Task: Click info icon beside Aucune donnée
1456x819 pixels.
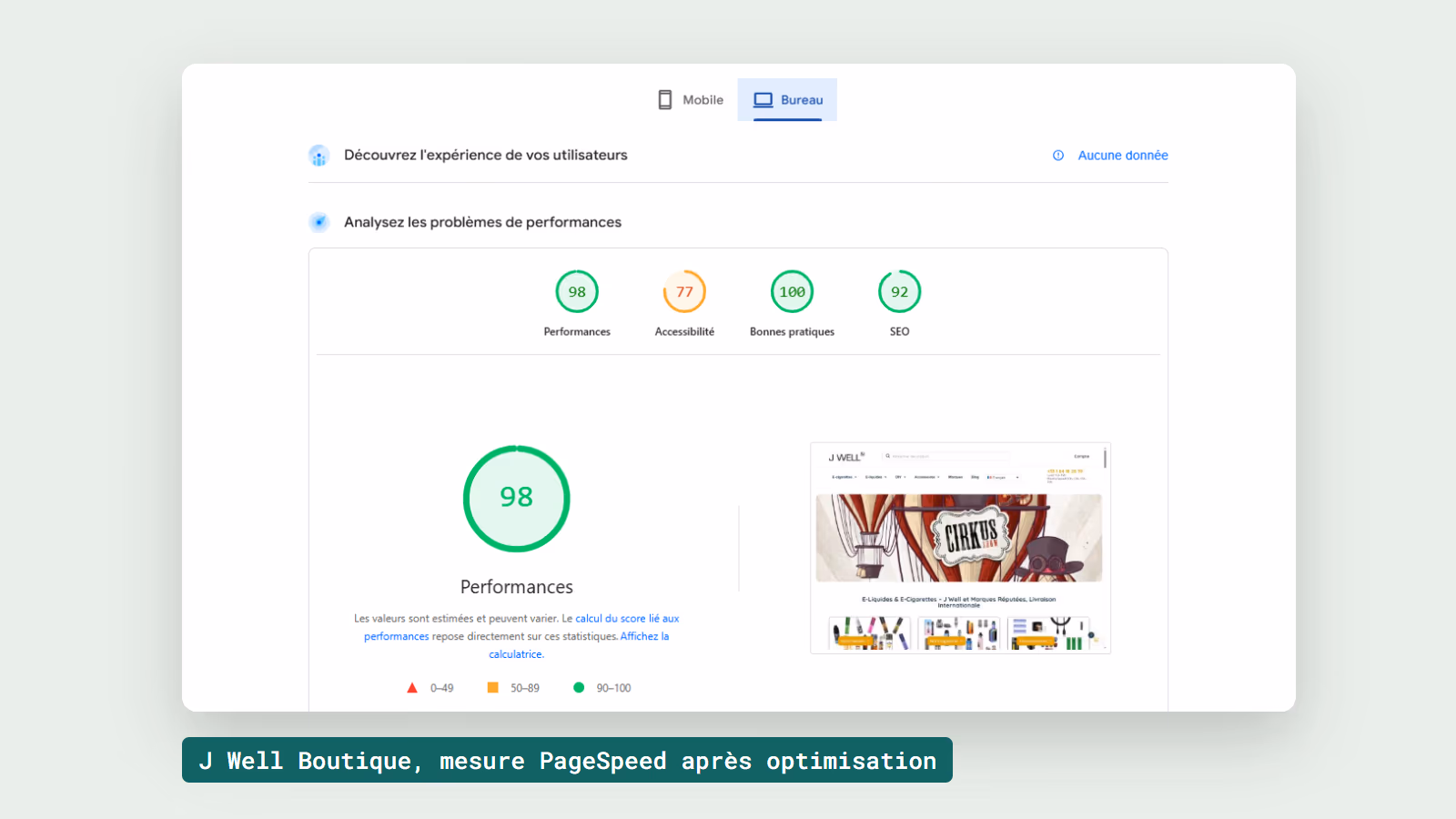Action: point(1058,156)
